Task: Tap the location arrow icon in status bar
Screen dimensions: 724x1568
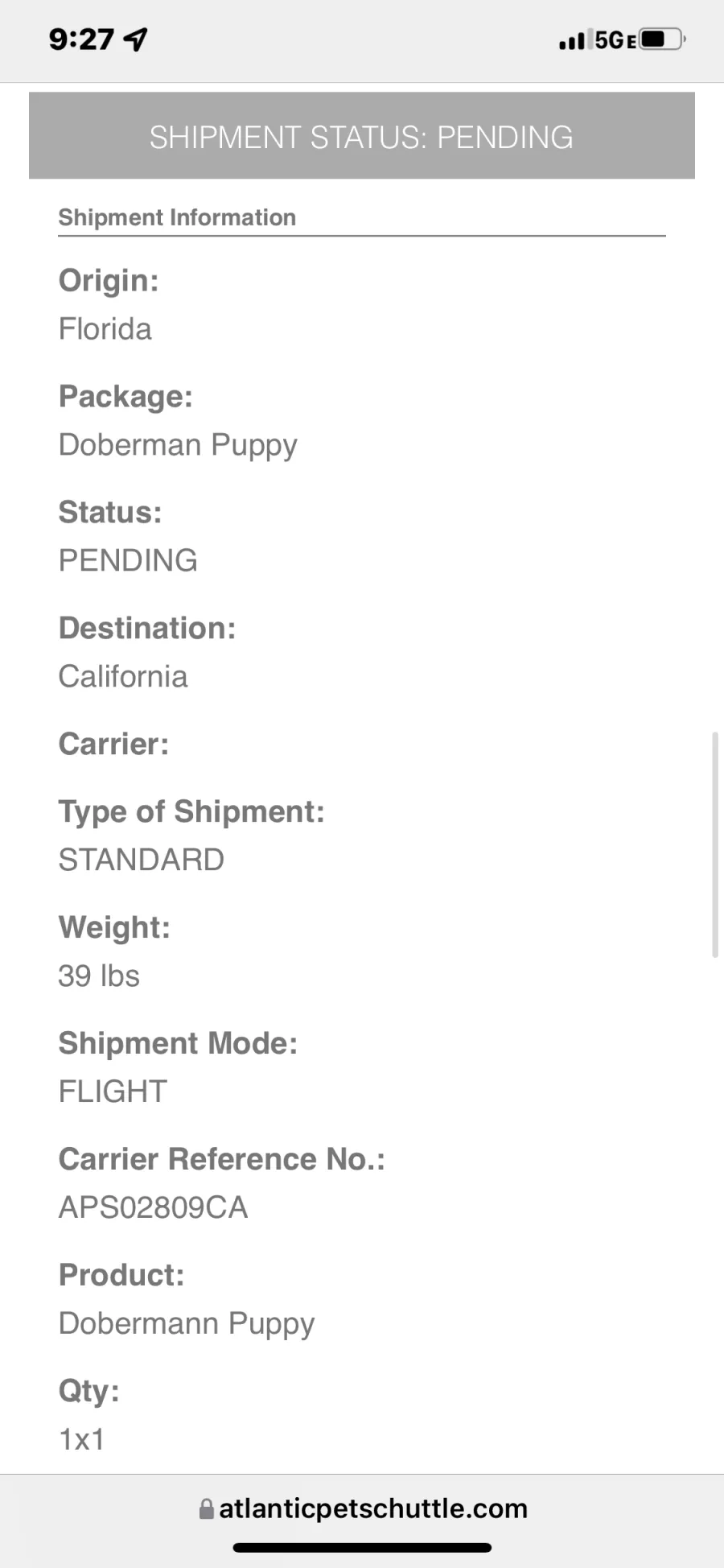Action: pyautogui.click(x=136, y=39)
